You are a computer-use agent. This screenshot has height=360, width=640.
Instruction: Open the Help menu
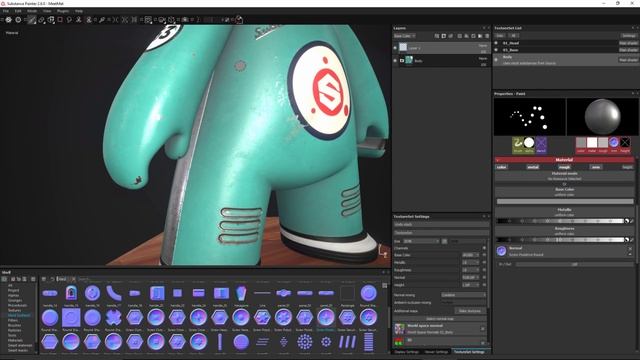pyautogui.click(x=79, y=11)
